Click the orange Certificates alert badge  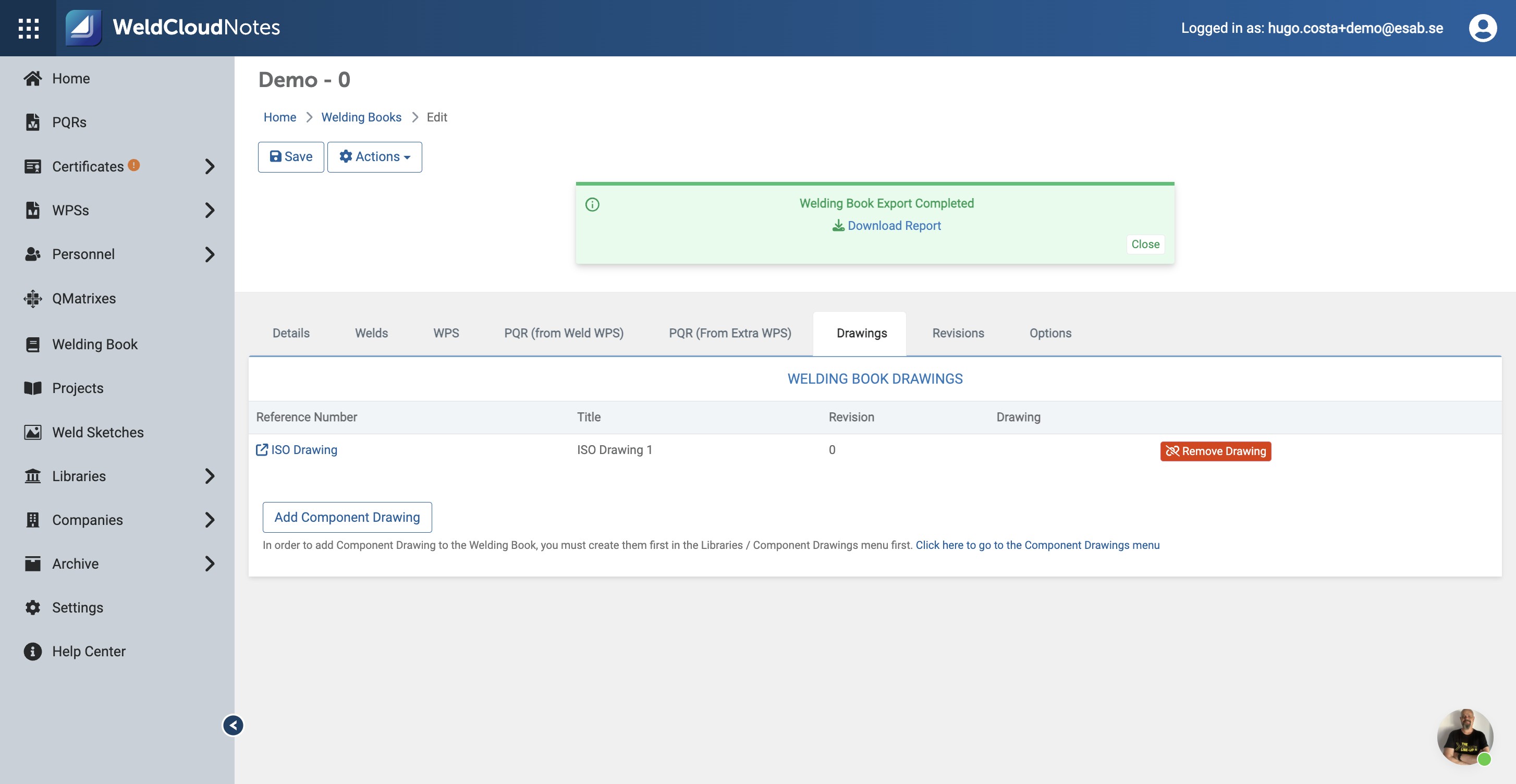pyautogui.click(x=133, y=165)
